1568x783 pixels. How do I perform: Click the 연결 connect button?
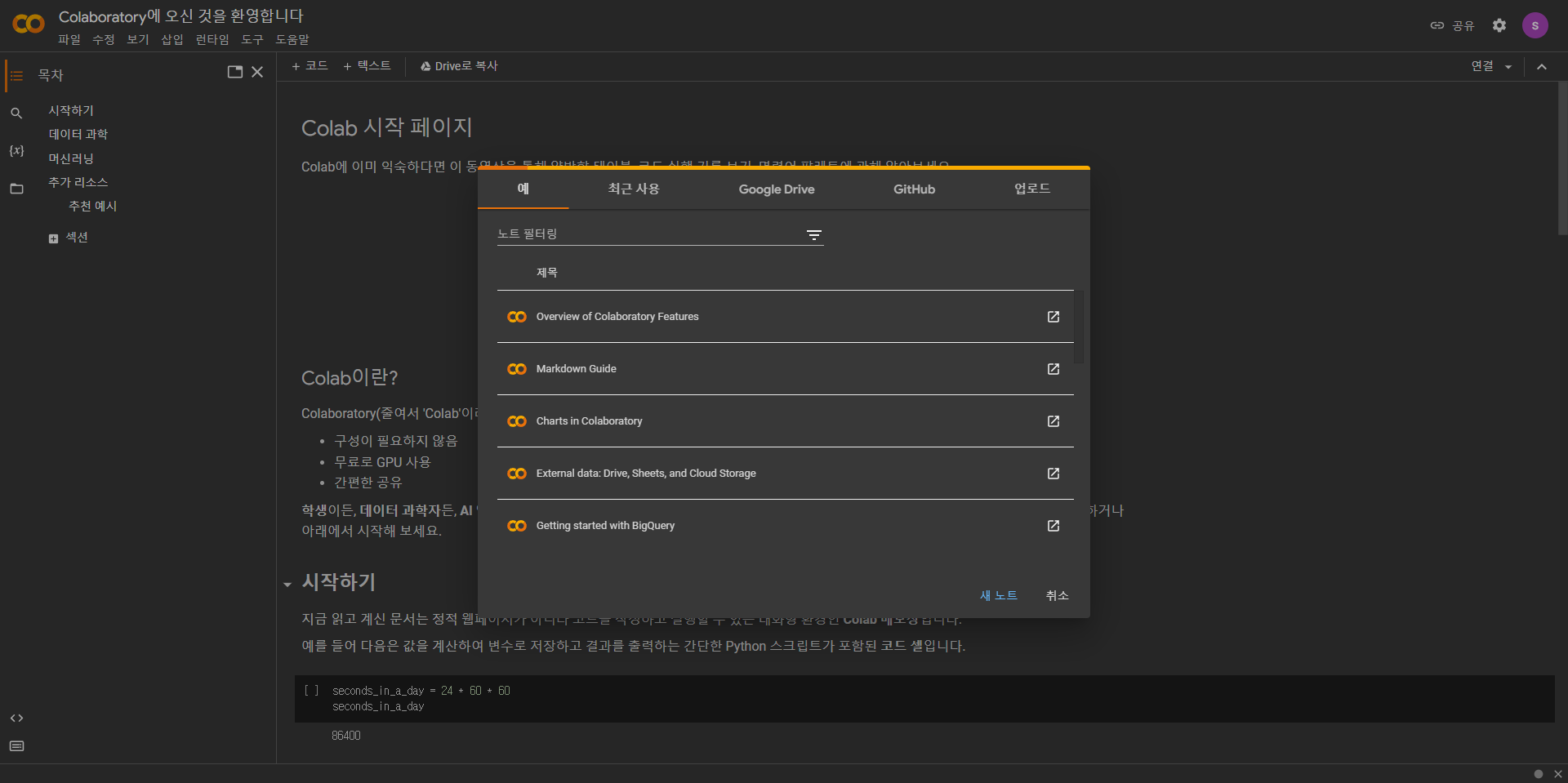(x=1482, y=67)
